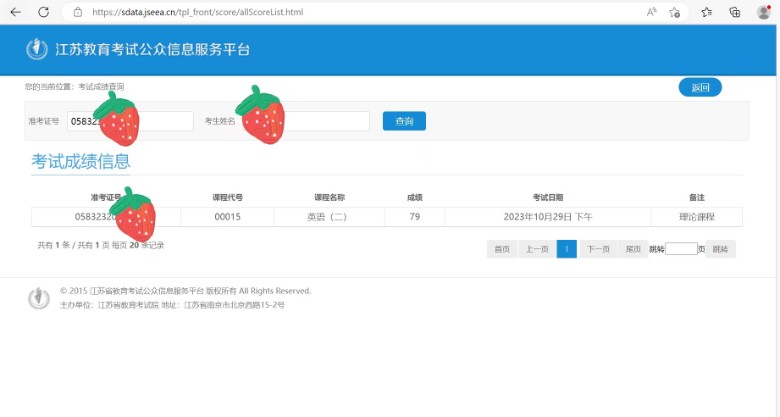Click the 跳转 jump button
Screen dimensions: 780x417
pos(721,249)
